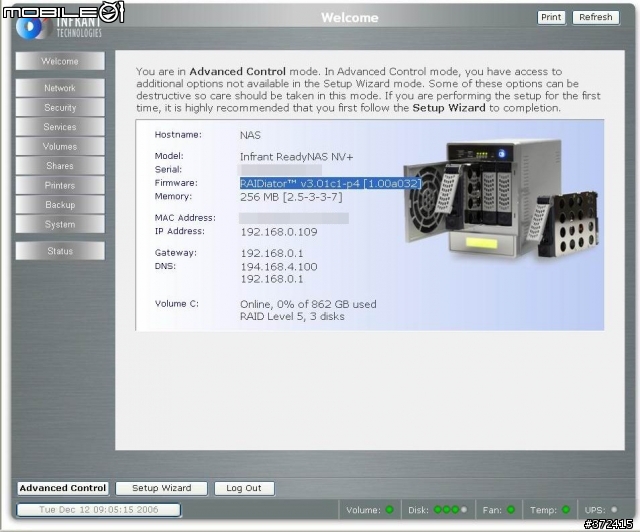The width and height of the screenshot is (640, 532).
Task: Open the Network section
Action: 60,88
